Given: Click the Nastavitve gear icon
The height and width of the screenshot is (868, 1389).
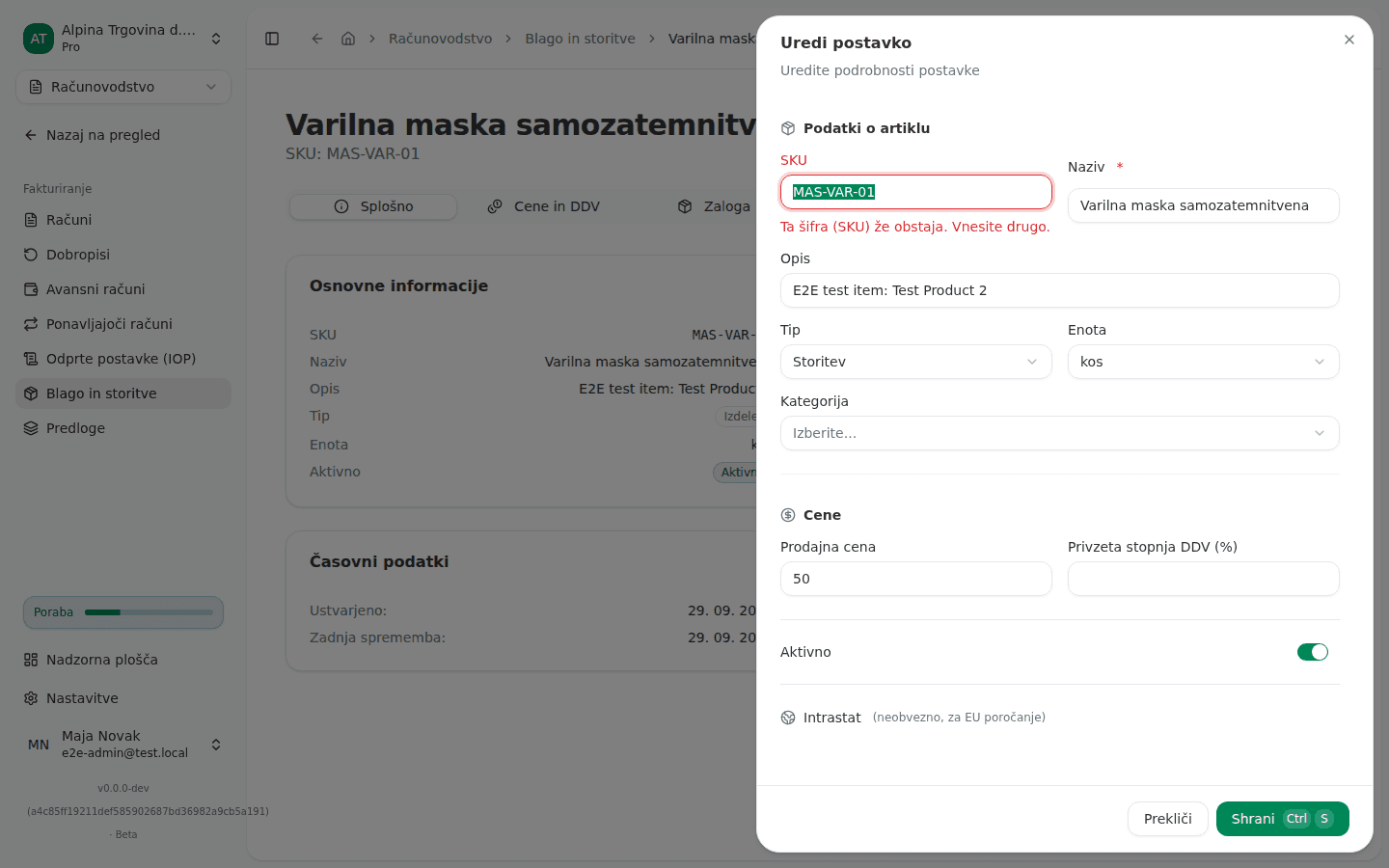Looking at the screenshot, I should coord(31,698).
